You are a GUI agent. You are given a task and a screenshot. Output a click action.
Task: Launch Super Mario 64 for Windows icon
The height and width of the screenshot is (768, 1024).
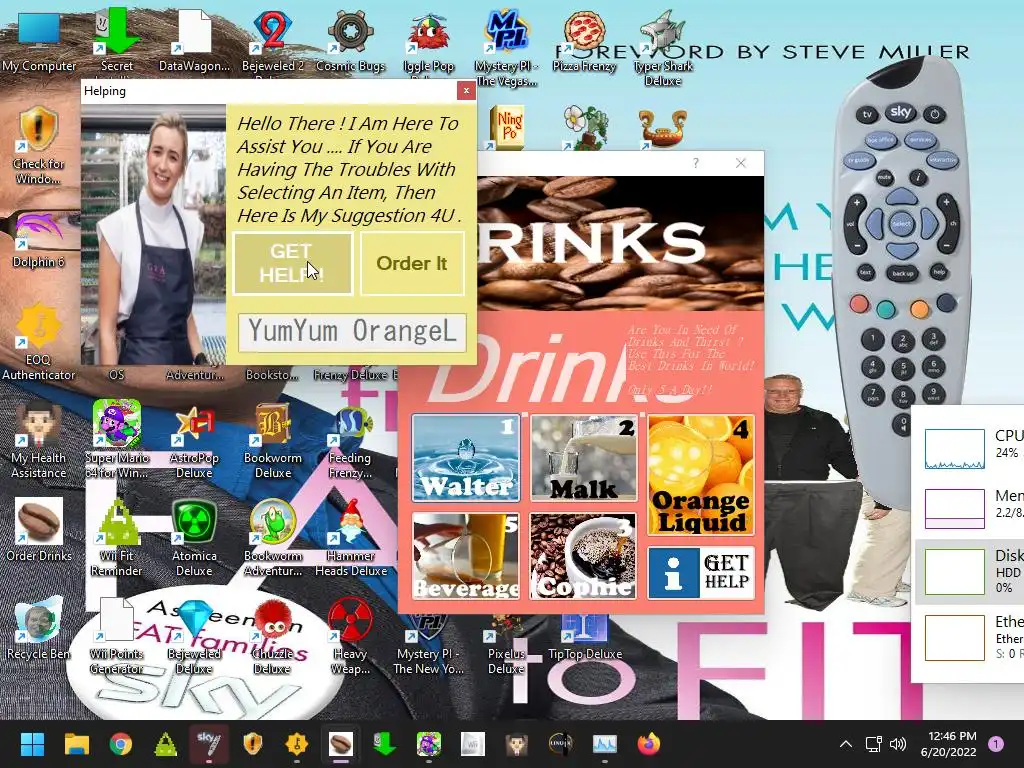click(116, 439)
